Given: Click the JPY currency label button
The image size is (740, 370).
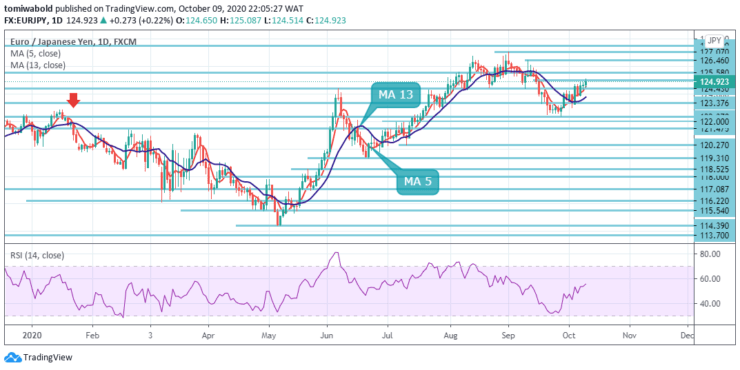Looking at the screenshot, I should 715,41.
